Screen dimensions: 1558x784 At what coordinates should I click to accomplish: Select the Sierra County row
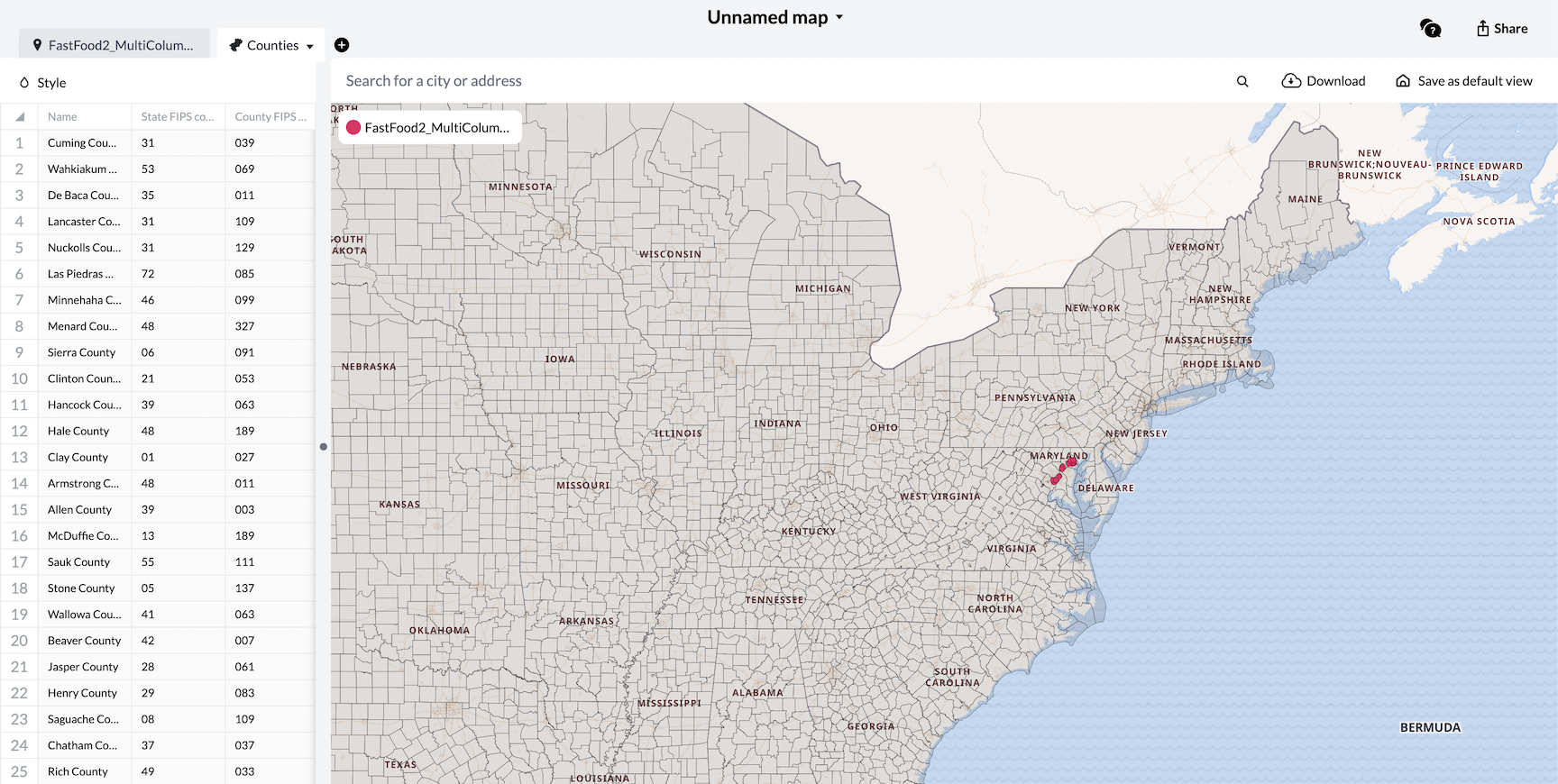tap(81, 352)
